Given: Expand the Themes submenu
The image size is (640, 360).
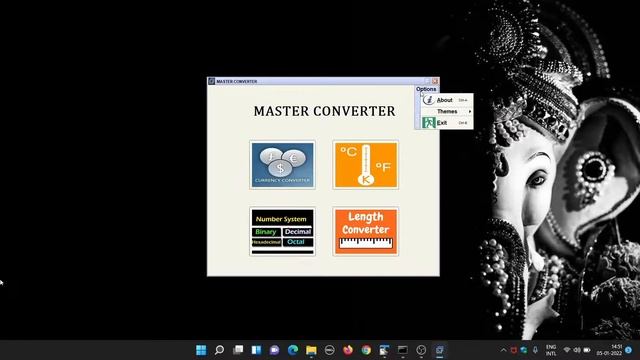Looking at the screenshot, I should pos(447,111).
